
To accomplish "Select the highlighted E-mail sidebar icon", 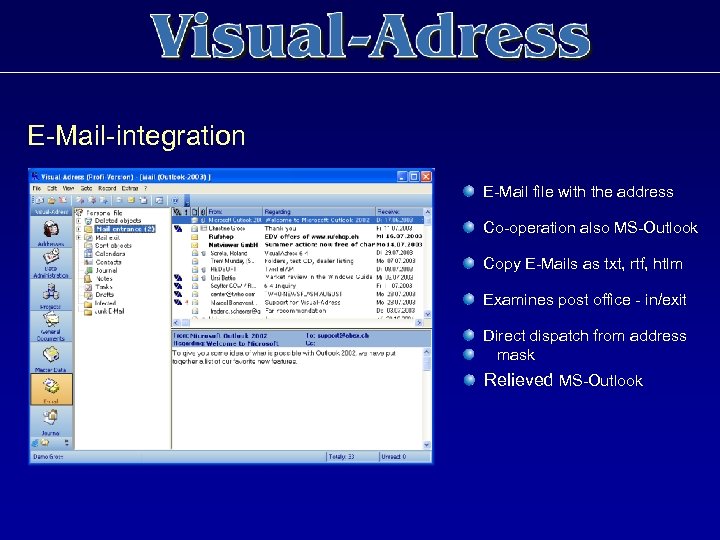I will coord(51,389).
